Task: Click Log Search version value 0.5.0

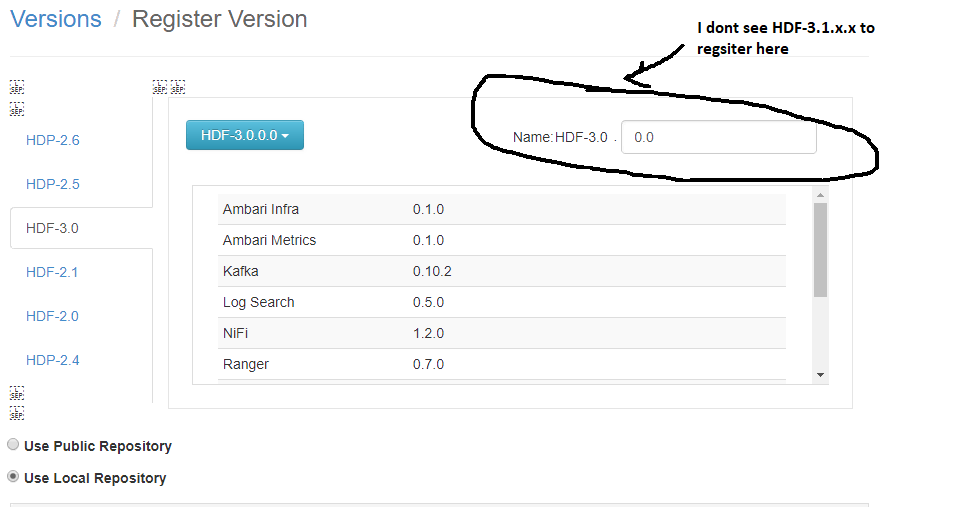Action: (x=429, y=302)
